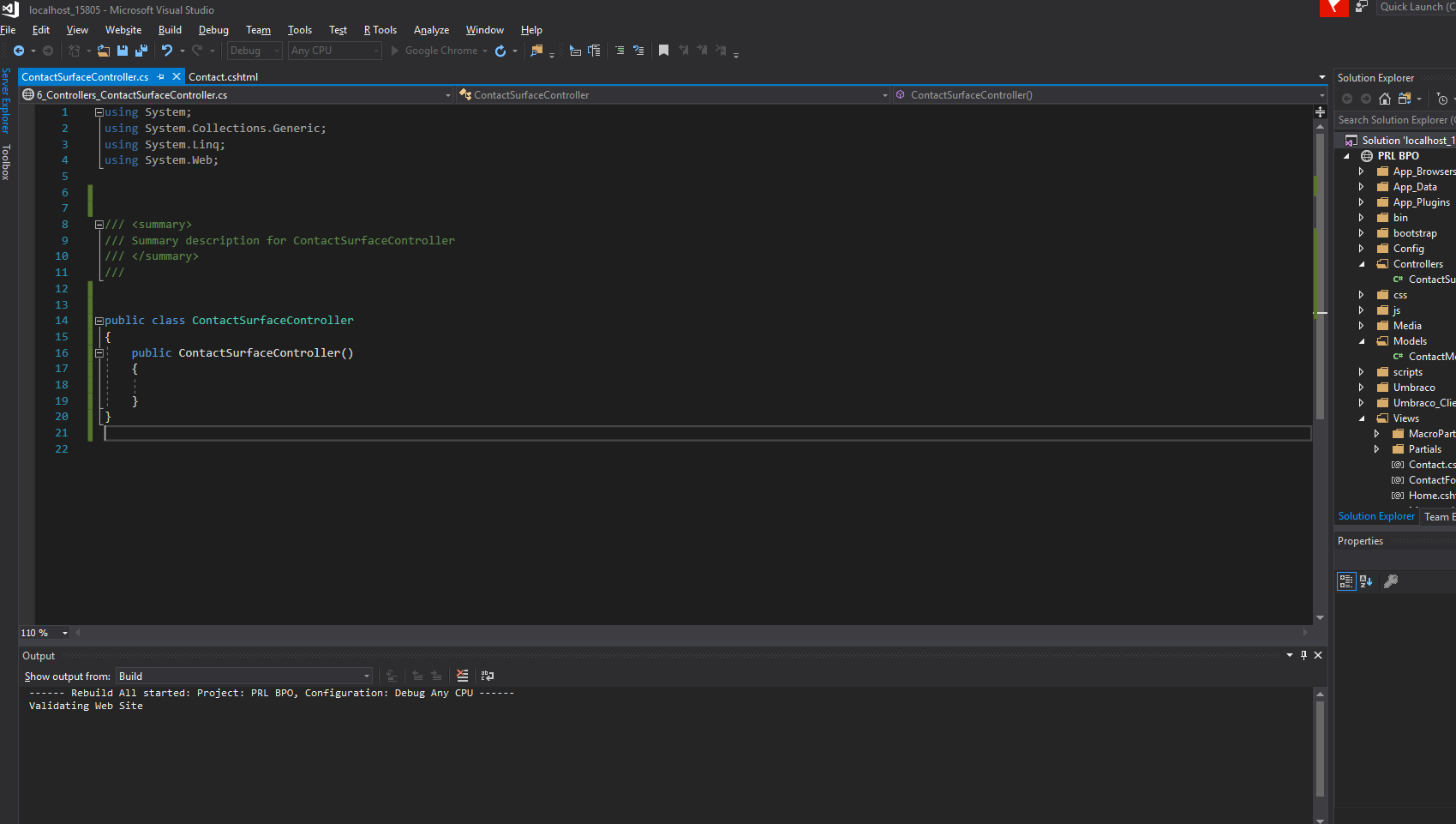This screenshot has height=824, width=1456.
Task: Open the Analyze menu
Action: click(x=431, y=30)
